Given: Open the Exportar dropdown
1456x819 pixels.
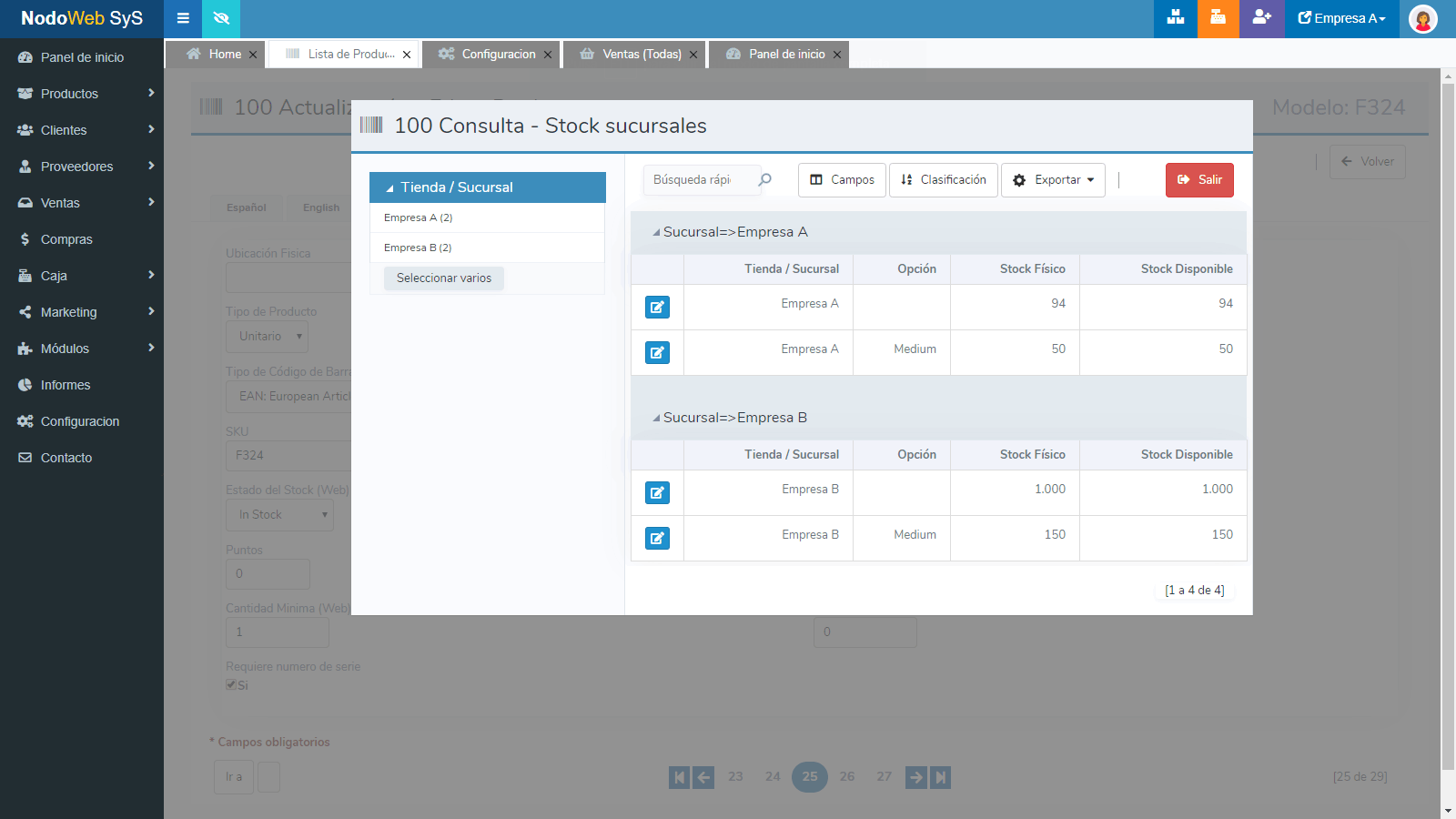Looking at the screenshot, I should click(1053, 180).
